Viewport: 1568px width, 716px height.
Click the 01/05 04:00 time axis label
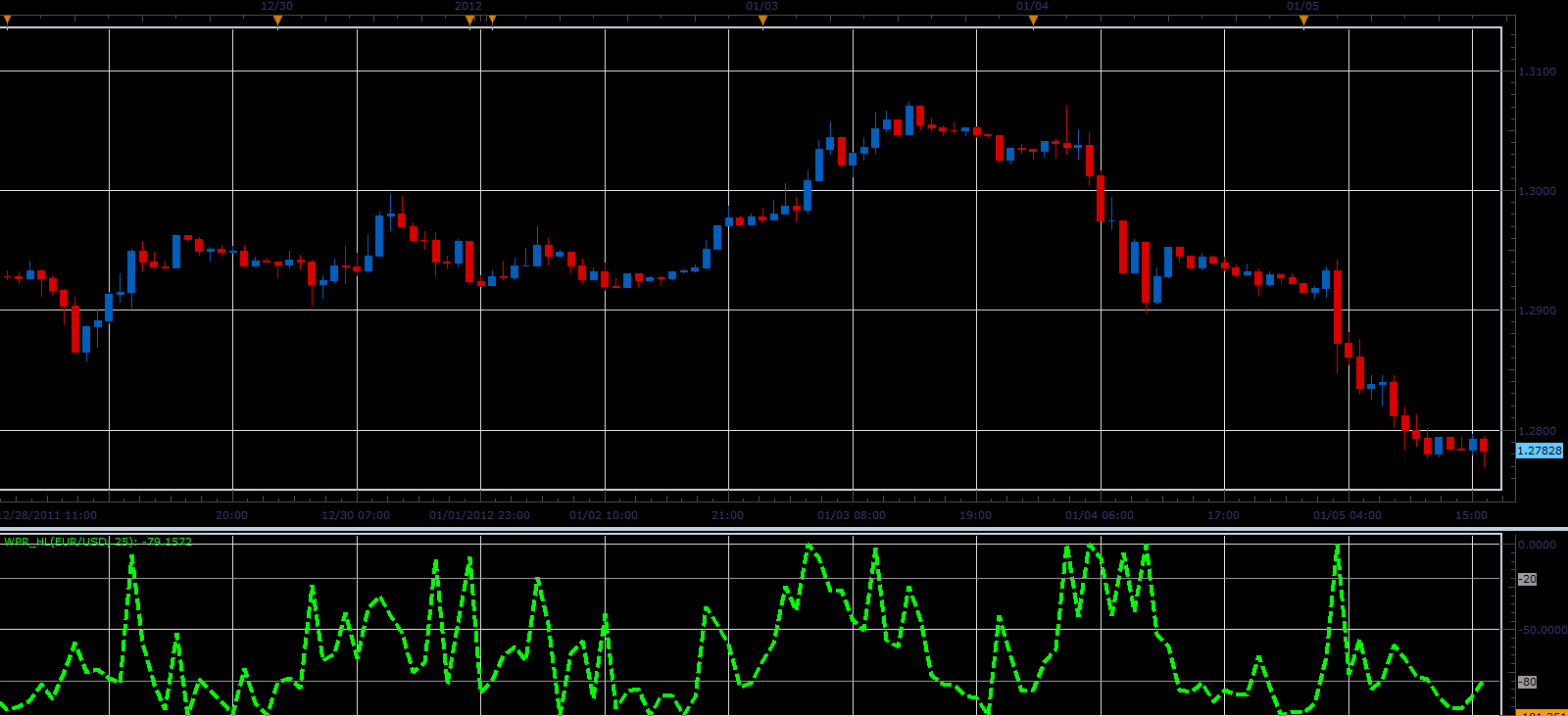point(1347,515)
